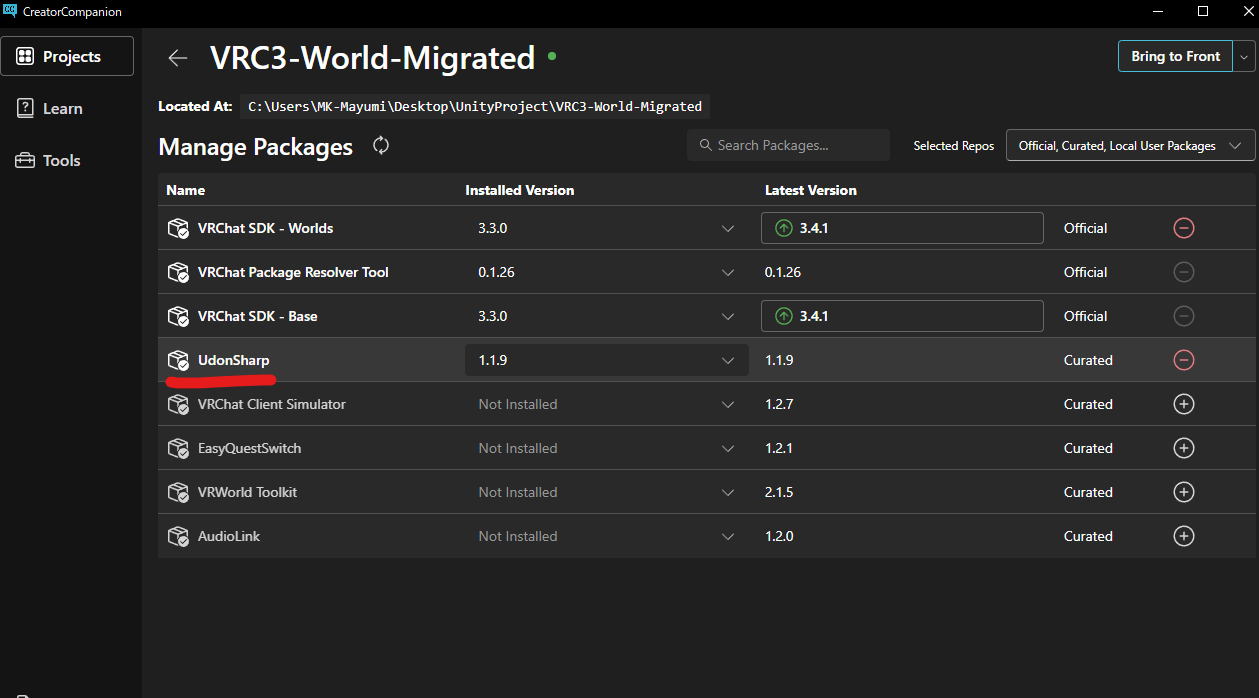The image size is (1259, 698).
Task: Click the CreatorCompanion app icon in title bar
Action: pyautogui.click(x=11, y=11)
